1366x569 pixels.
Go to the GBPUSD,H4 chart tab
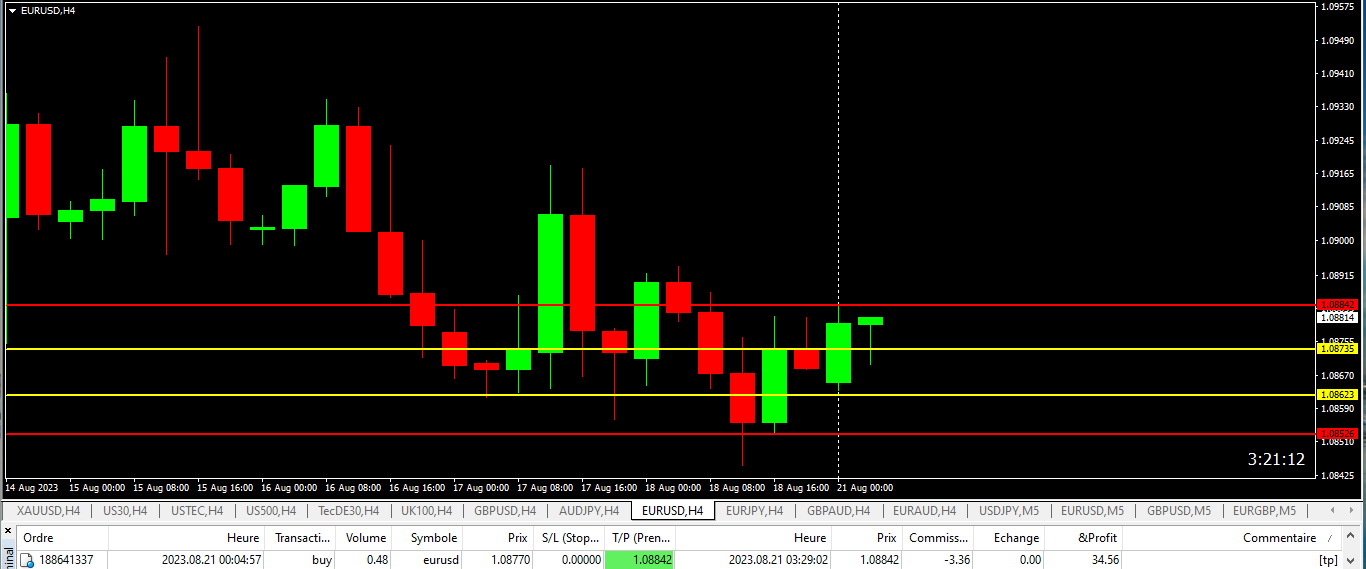tap(505, 511)
